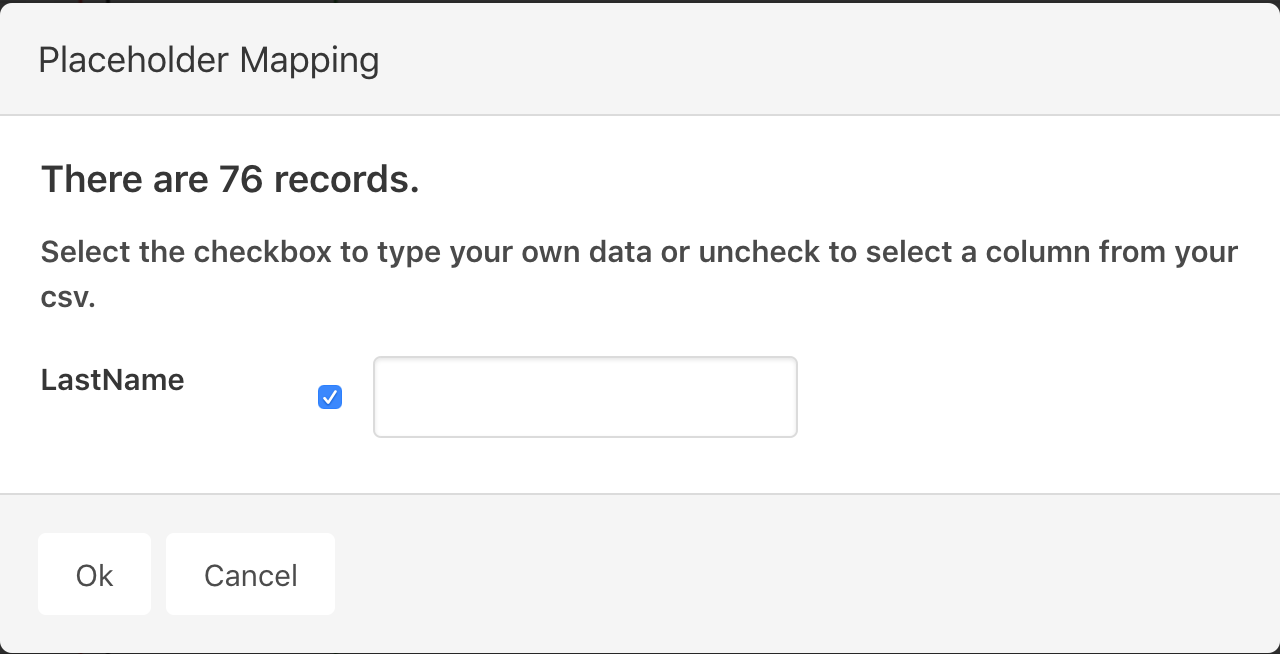Screen dimensions: 1280x654
Task: Dismiss the Placeholder Mapping dialog via Cancel
Action: tap(250, 575)
